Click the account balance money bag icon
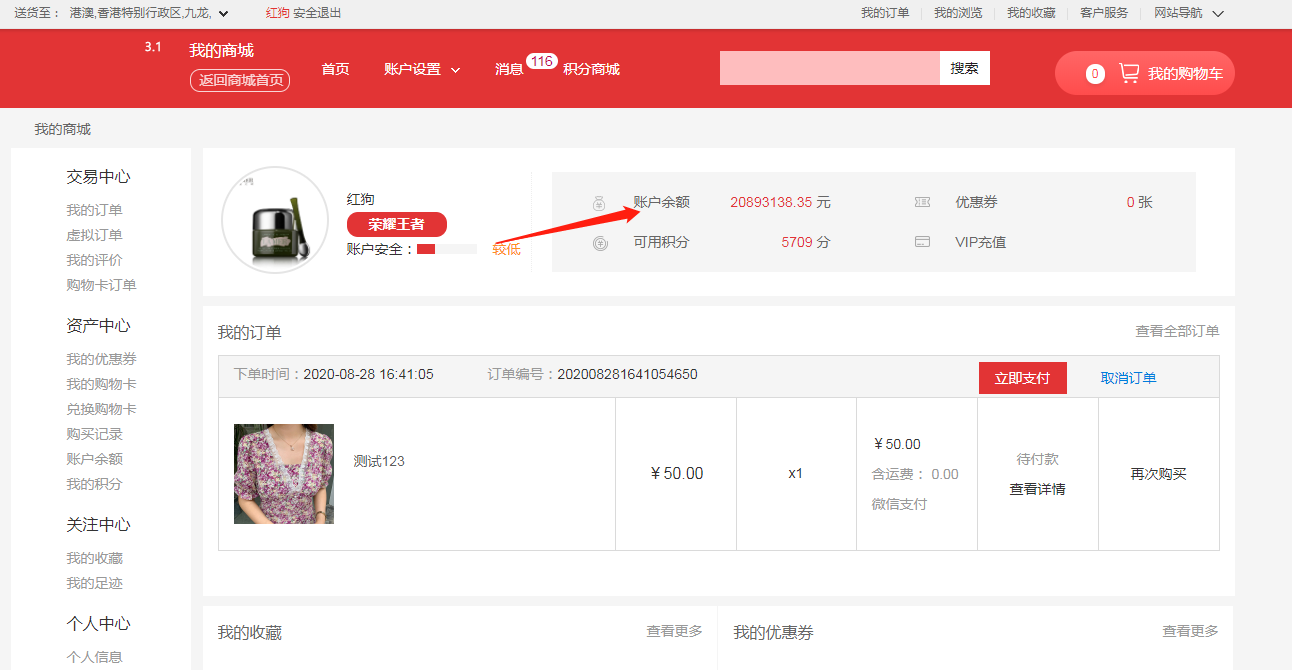 coord(599,203)
